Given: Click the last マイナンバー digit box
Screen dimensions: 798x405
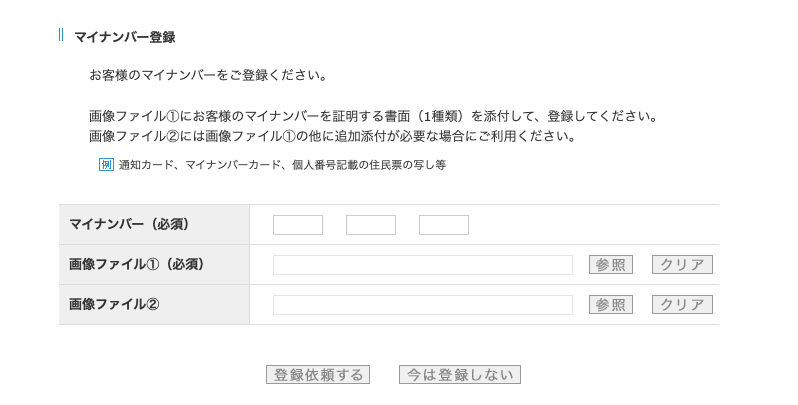Looking at the screenshot, I should coord(444,225).
